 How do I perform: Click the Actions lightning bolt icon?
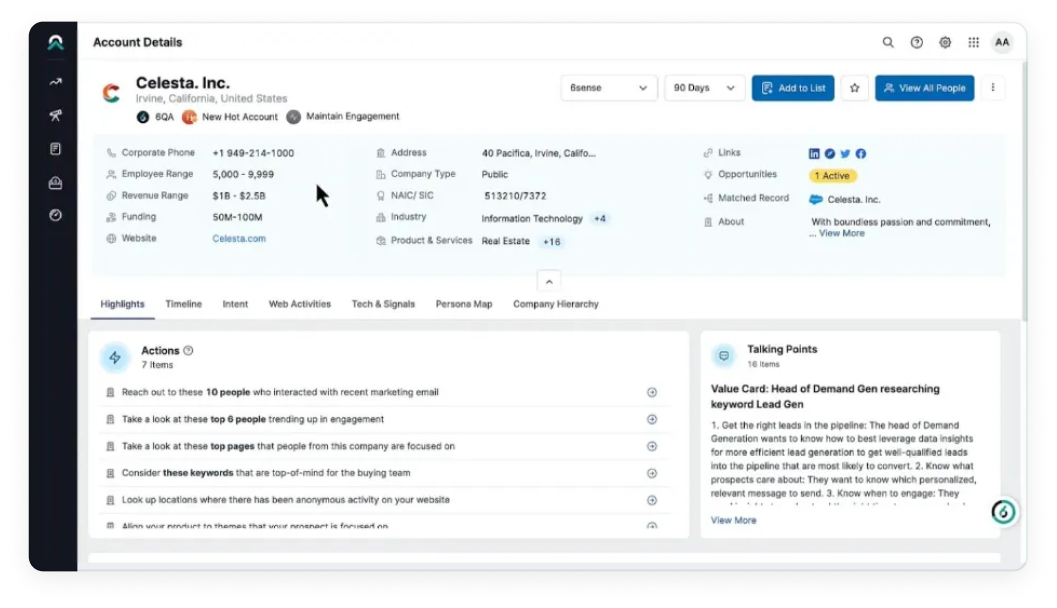(x=115, y=357)
